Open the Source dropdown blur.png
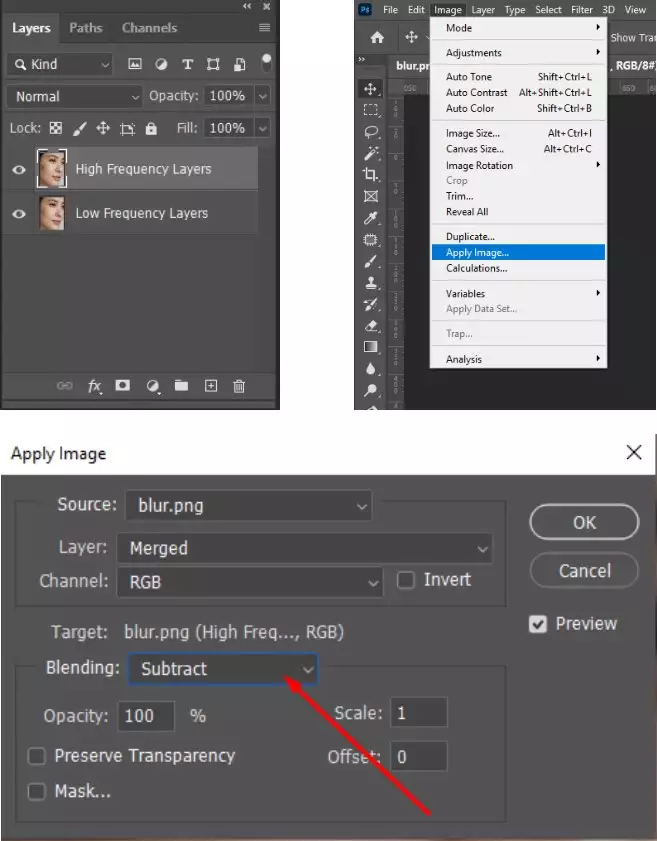Viewport: 657px width, 841px height. pos(249,505)
